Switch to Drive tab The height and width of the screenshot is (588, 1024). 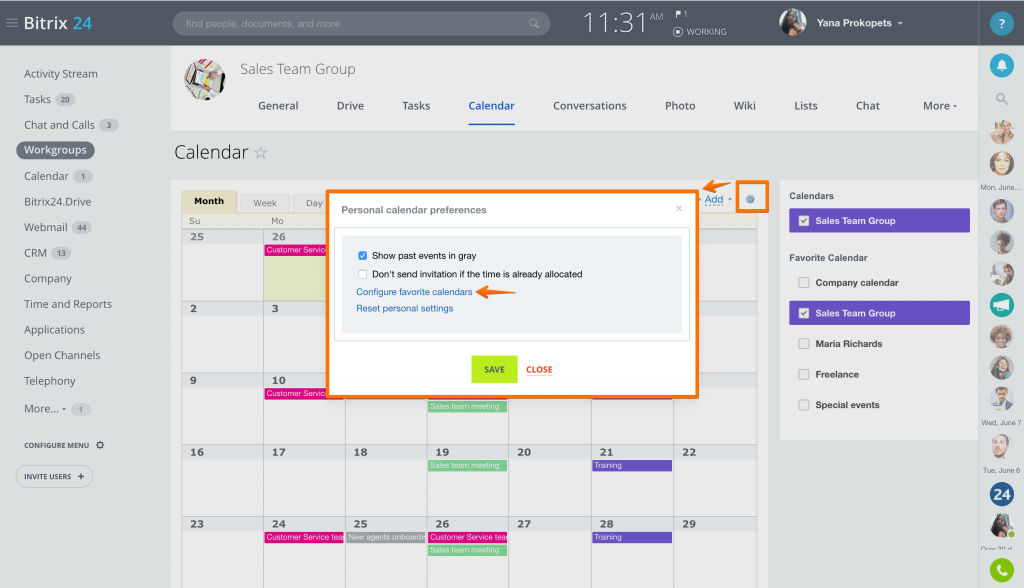tap(350, 106)
